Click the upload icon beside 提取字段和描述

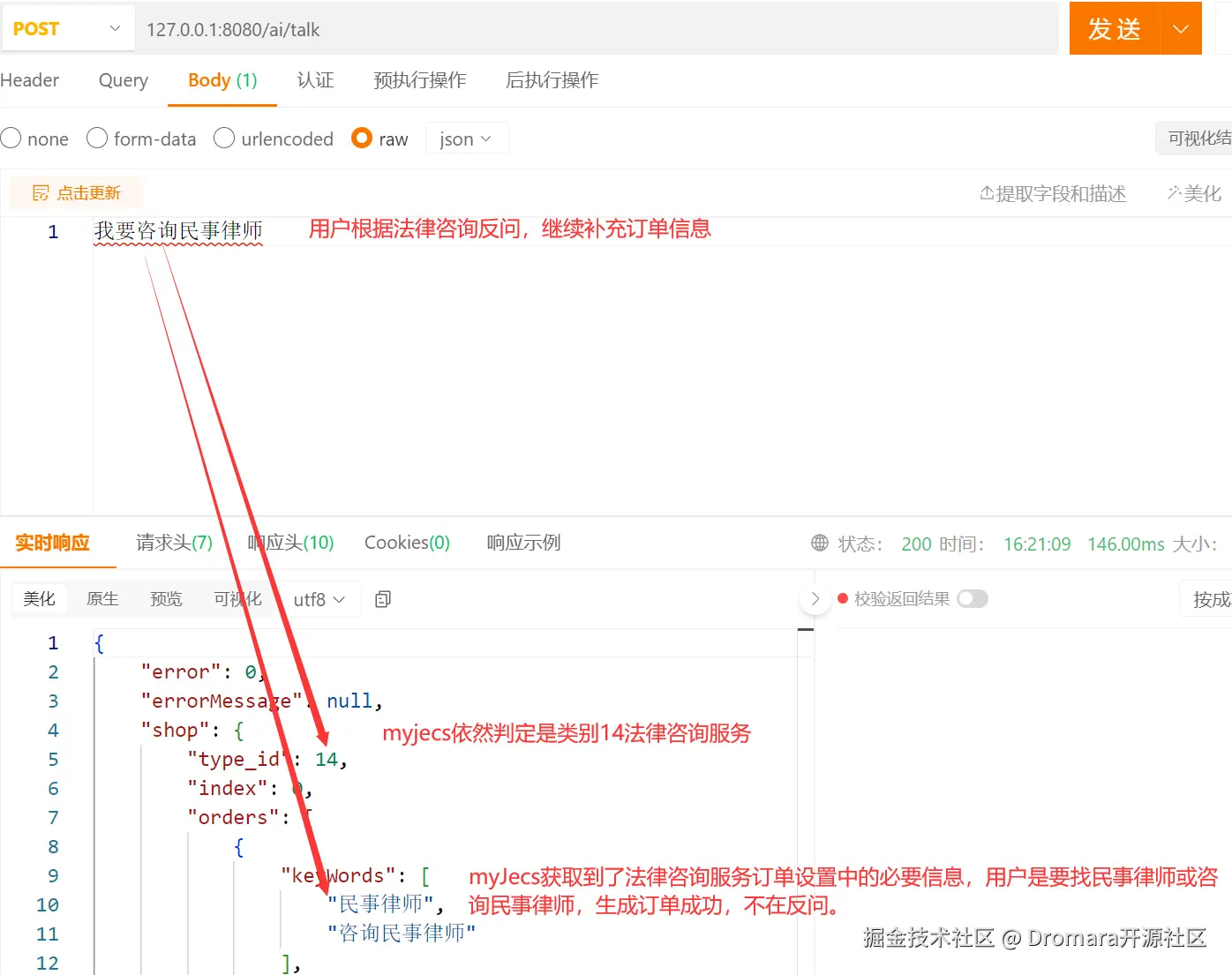[988, 193]
